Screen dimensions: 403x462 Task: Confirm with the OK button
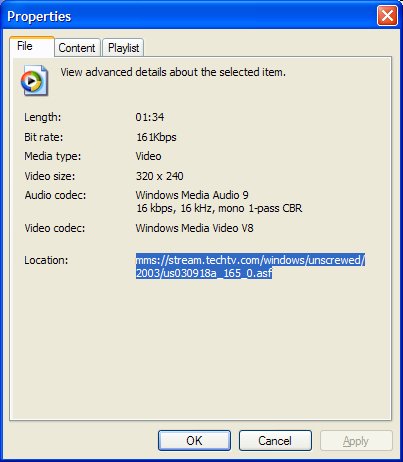tap(194, 440)
